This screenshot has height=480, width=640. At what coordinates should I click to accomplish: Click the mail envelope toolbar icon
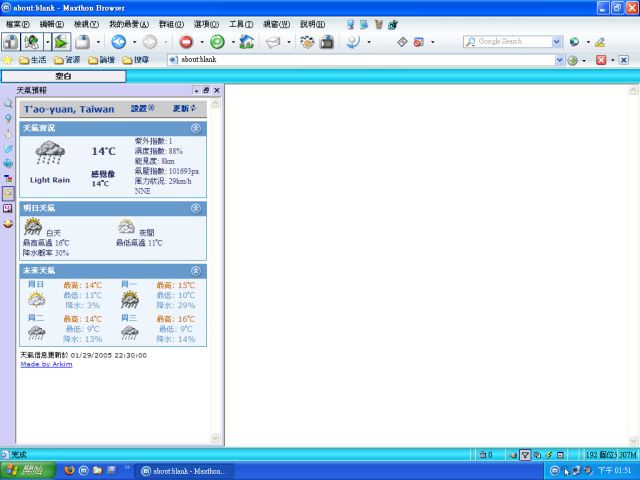coord(273,42)
